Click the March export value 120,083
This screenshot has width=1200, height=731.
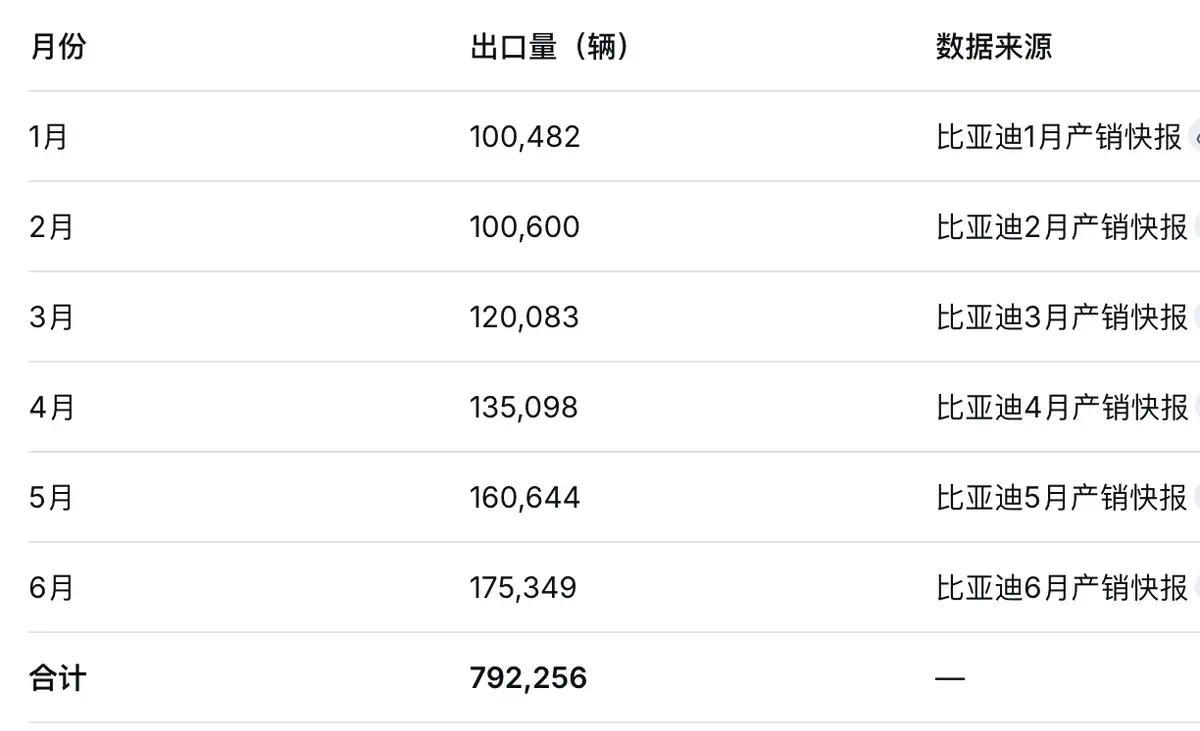pos(524,317)
